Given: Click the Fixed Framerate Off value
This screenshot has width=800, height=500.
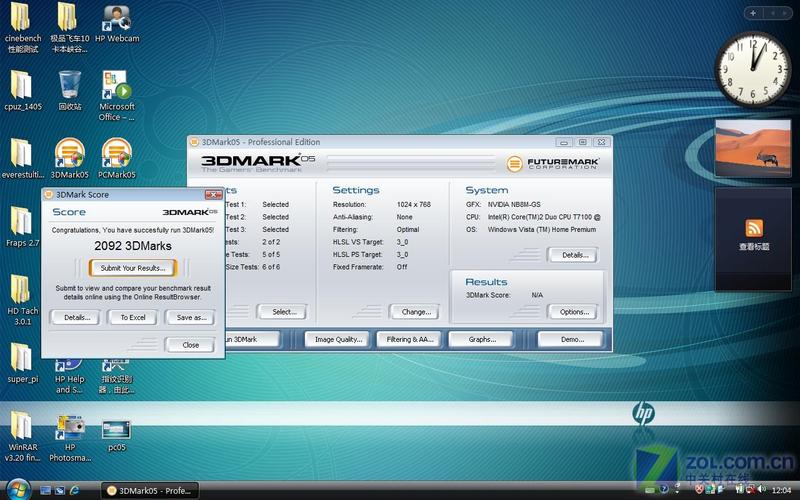Looking at the screenshot, I should click(402, 267).
